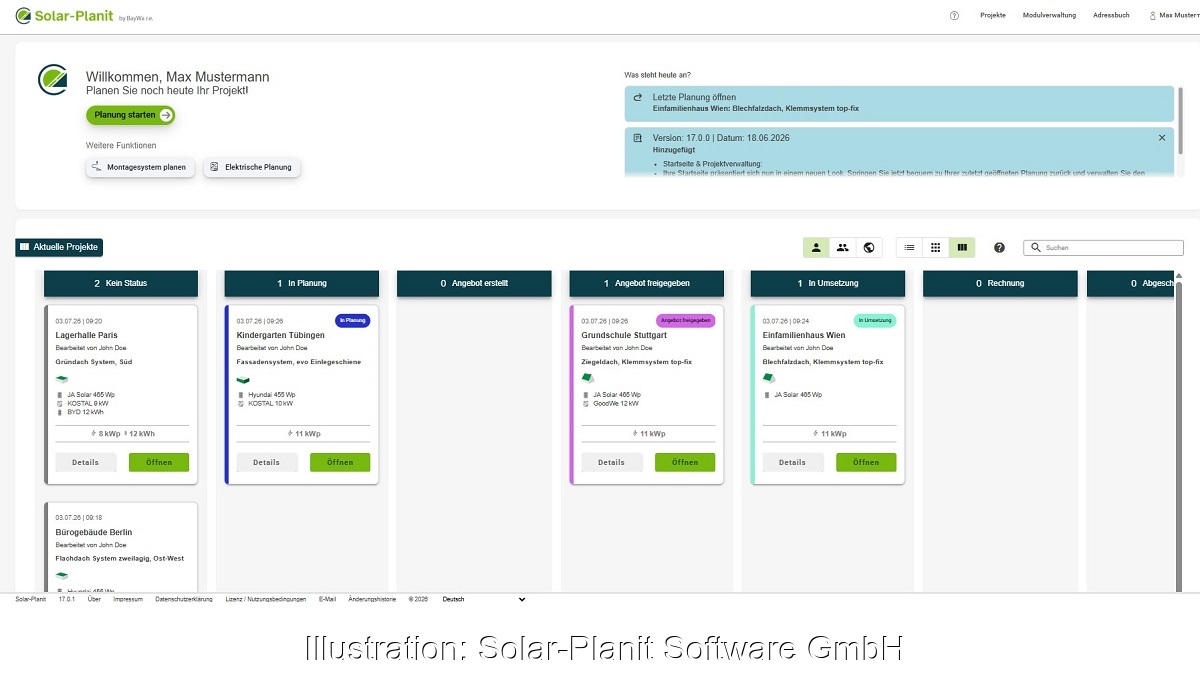Click the magnifier icon in search field
Image resolution: width=1200 pixels, height=680 pixels.
click(1035, 247)
